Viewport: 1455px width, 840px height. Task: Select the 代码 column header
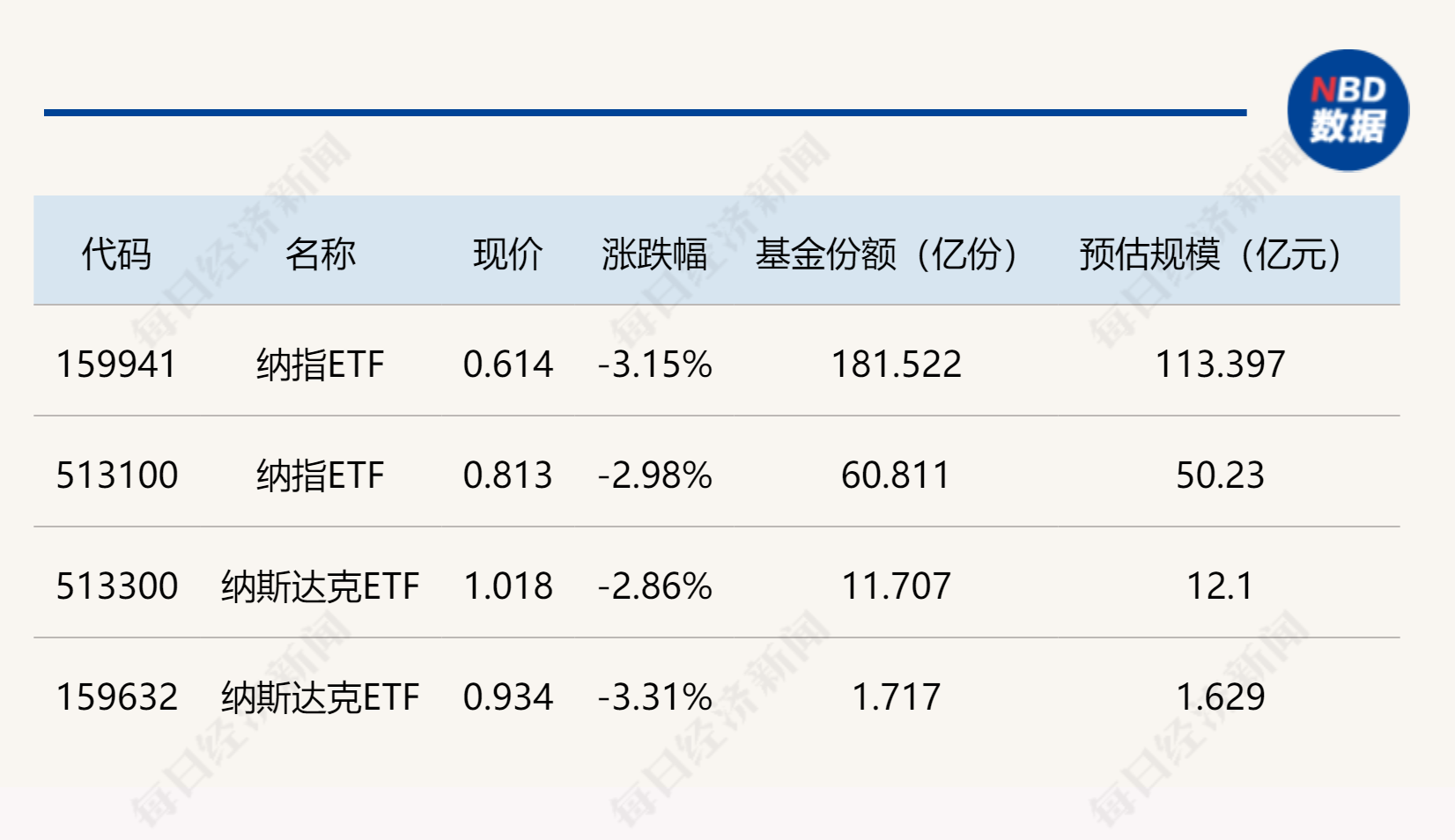pos(116,254)
